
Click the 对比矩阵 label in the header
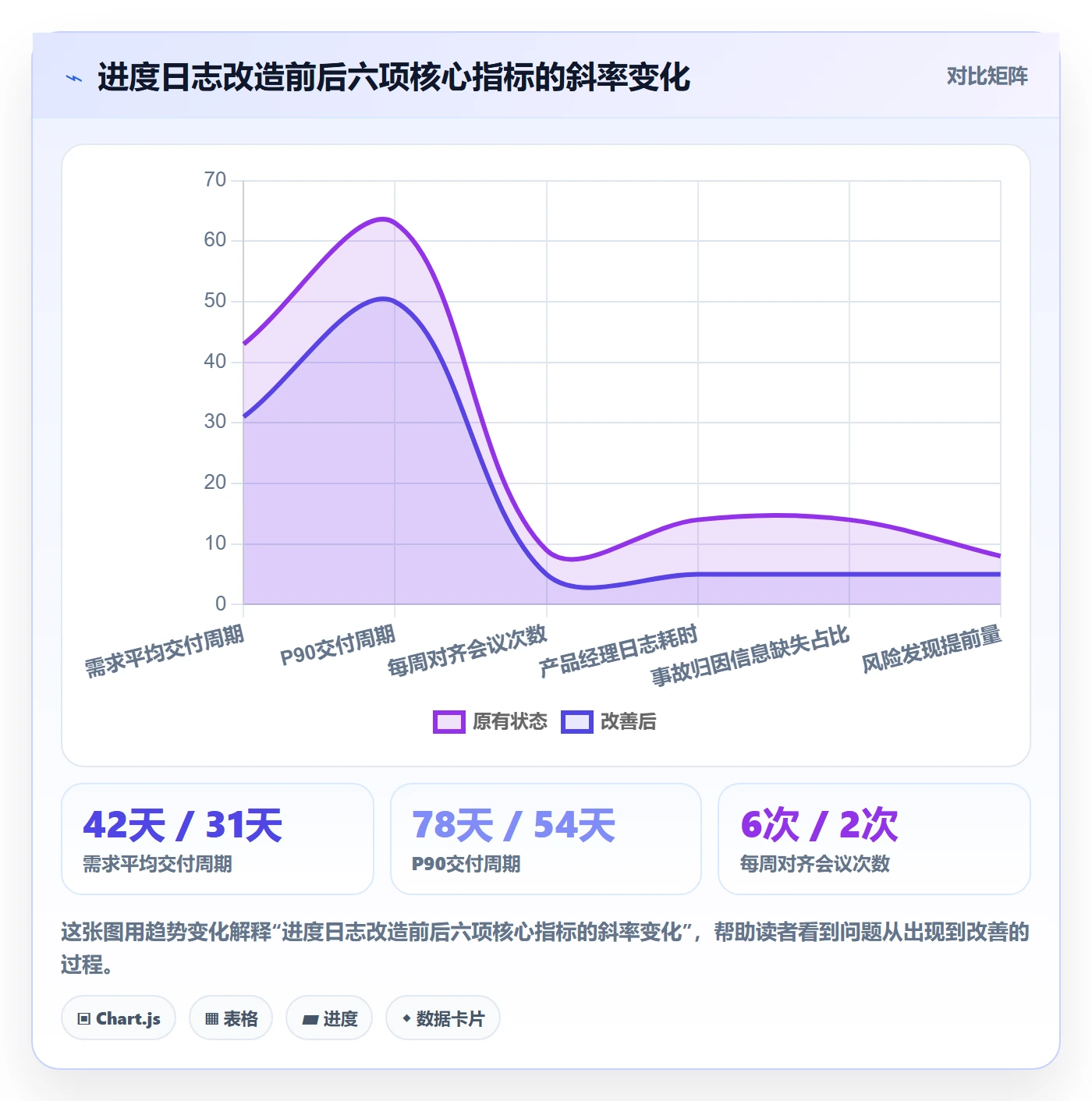pyautogui.click(x=987, y=76)
